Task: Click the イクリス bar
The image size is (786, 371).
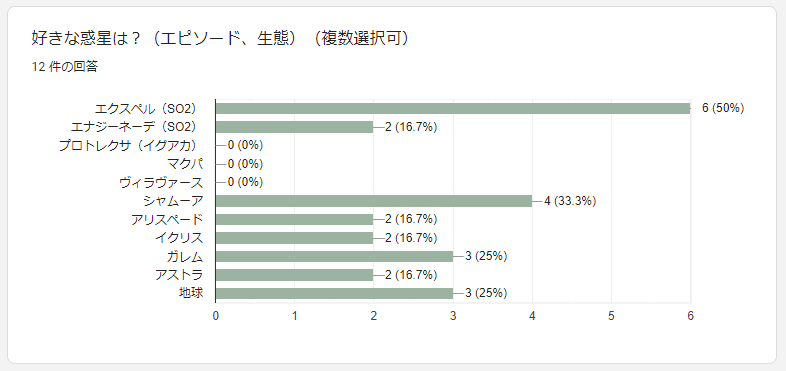Action: pos(295,238)
